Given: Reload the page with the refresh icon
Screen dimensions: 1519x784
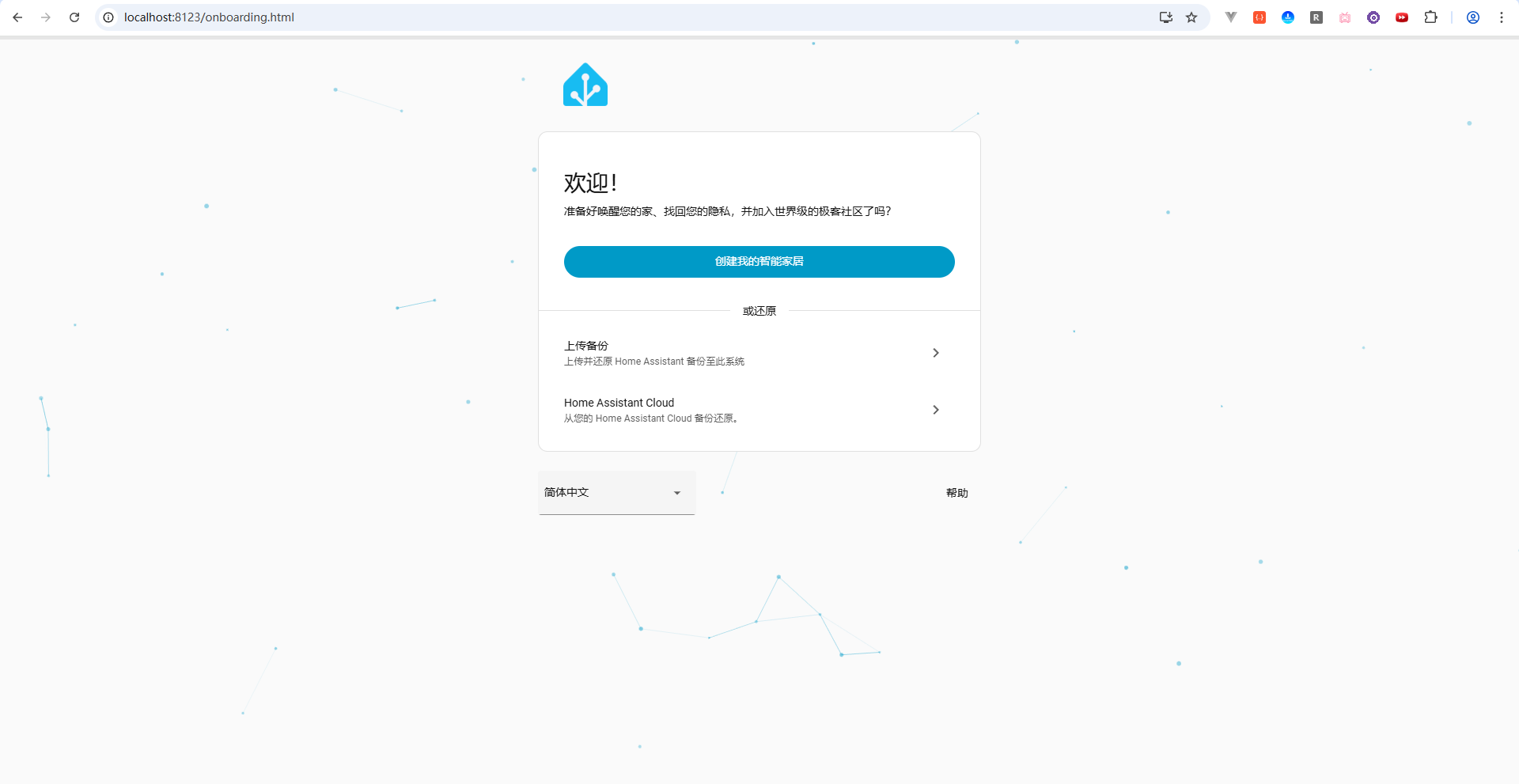Looking at the screenshot, I should click(74, 17).
